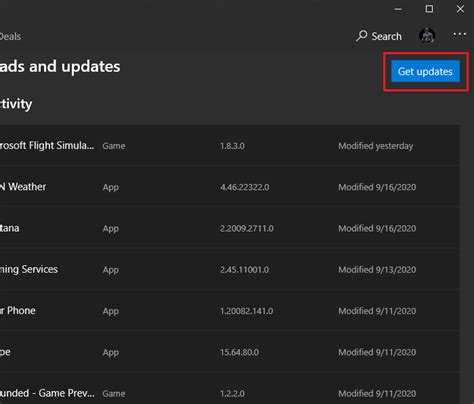Viewport: 474px width, 404px height.
Task: Click the Game label in Grounded row
Action: [114, 394]
